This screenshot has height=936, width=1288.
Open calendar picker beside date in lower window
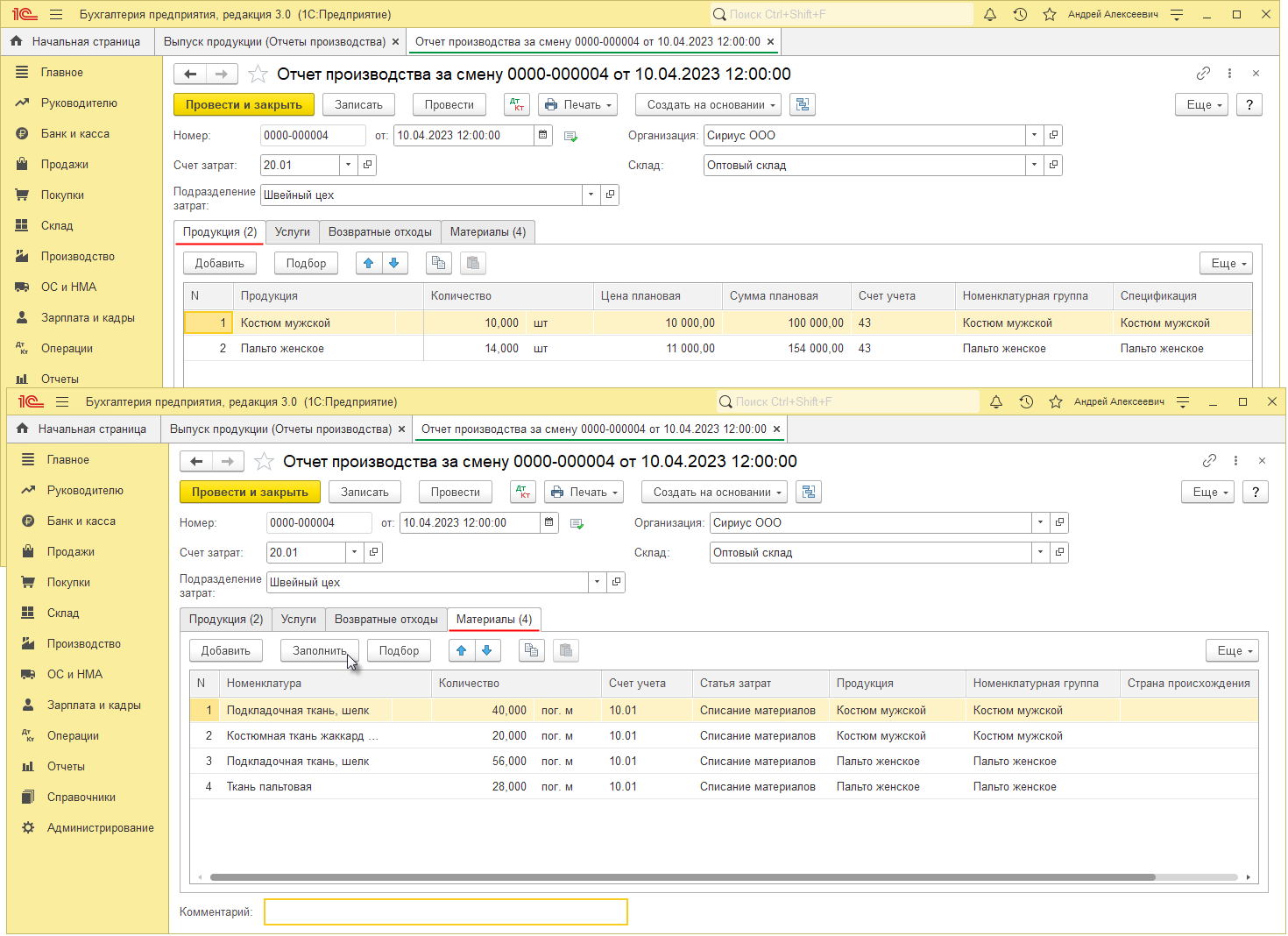click(x=549, y=523)
